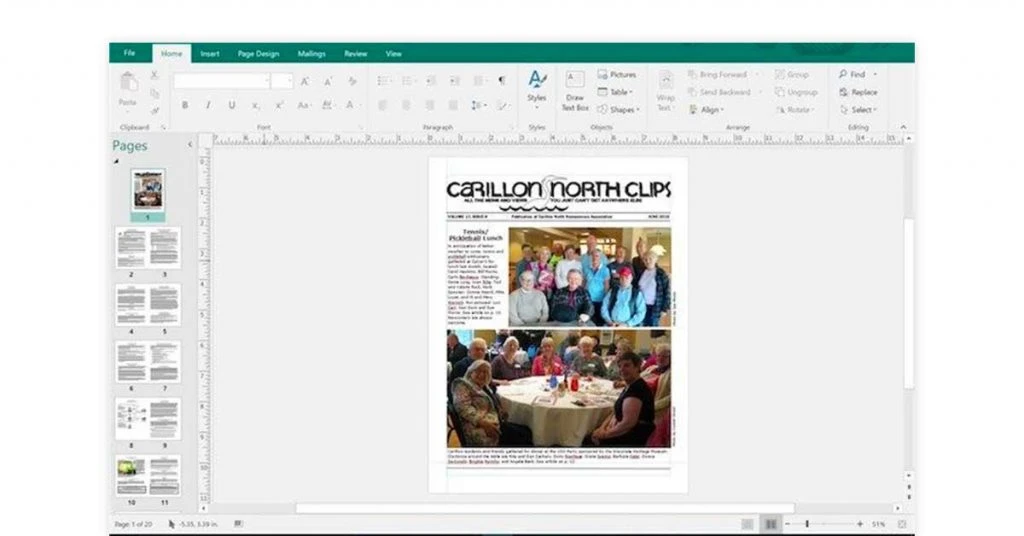Click the zoom out minus button
Screen dimensions: 1024x536
click(788, 524)
